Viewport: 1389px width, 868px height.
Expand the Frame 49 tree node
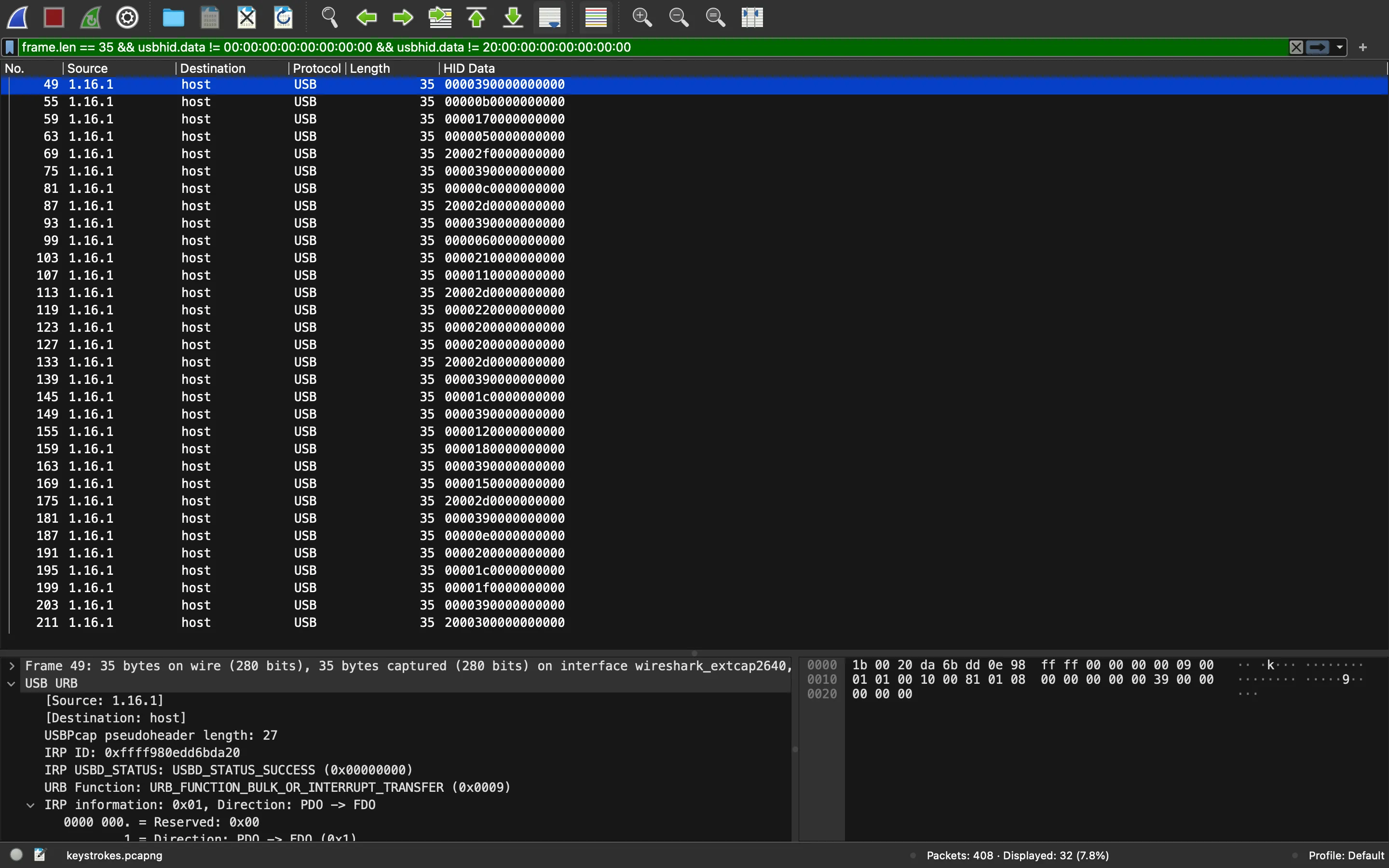pyautogui.click(x=12, y=666)
